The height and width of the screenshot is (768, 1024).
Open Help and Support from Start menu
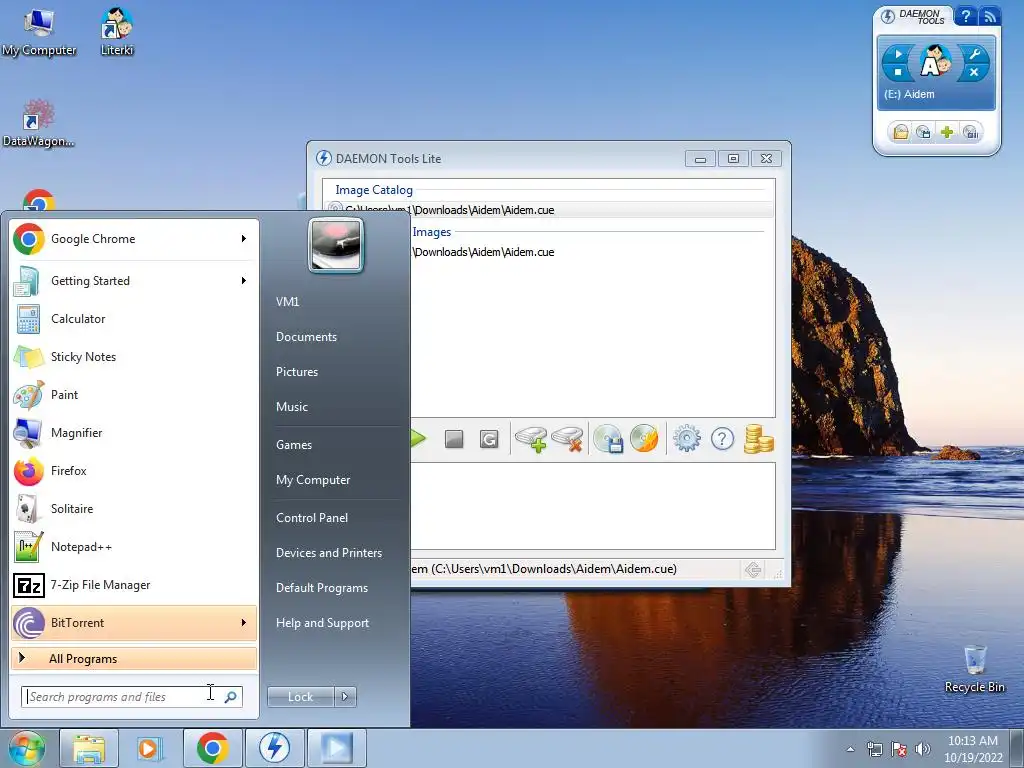click(322, 623)
